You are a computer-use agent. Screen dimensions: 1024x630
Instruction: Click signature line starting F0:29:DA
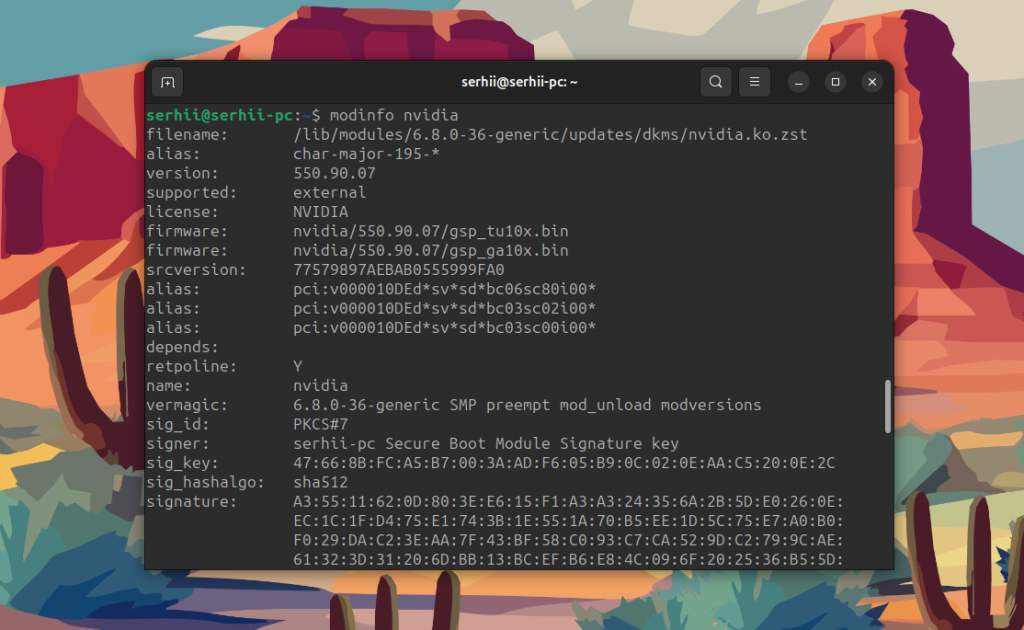point(568,541)
